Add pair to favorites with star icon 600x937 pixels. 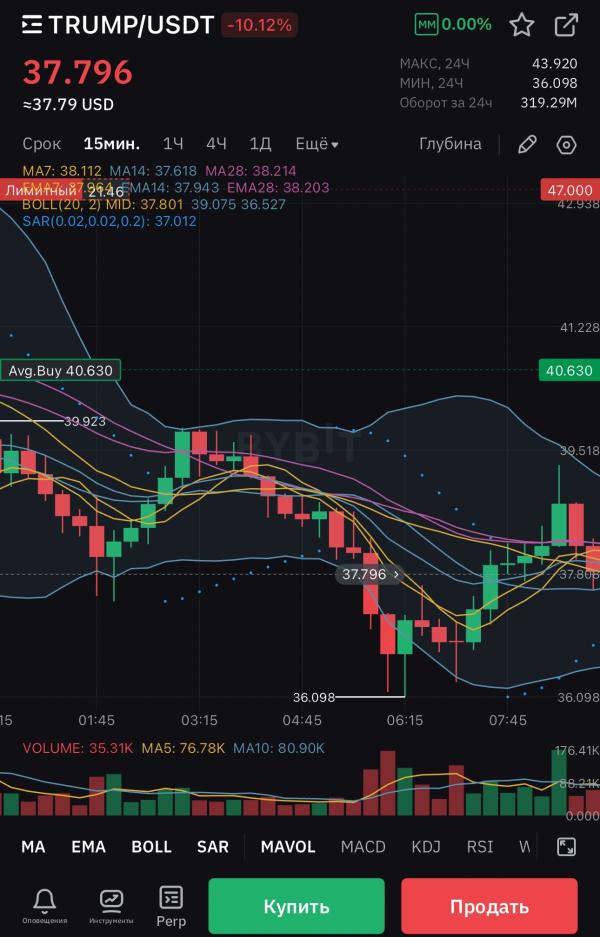(x=521, y=25)
